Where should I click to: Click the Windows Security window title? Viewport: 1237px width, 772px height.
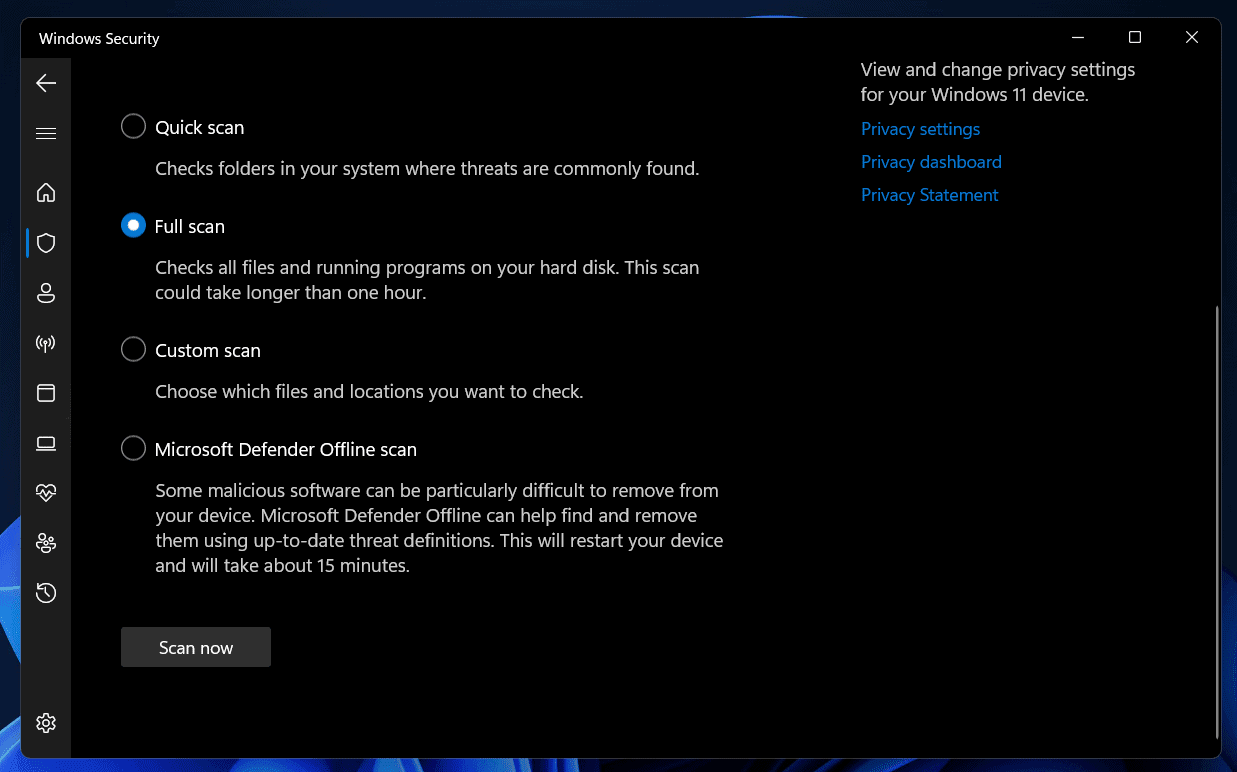point(99,39)
